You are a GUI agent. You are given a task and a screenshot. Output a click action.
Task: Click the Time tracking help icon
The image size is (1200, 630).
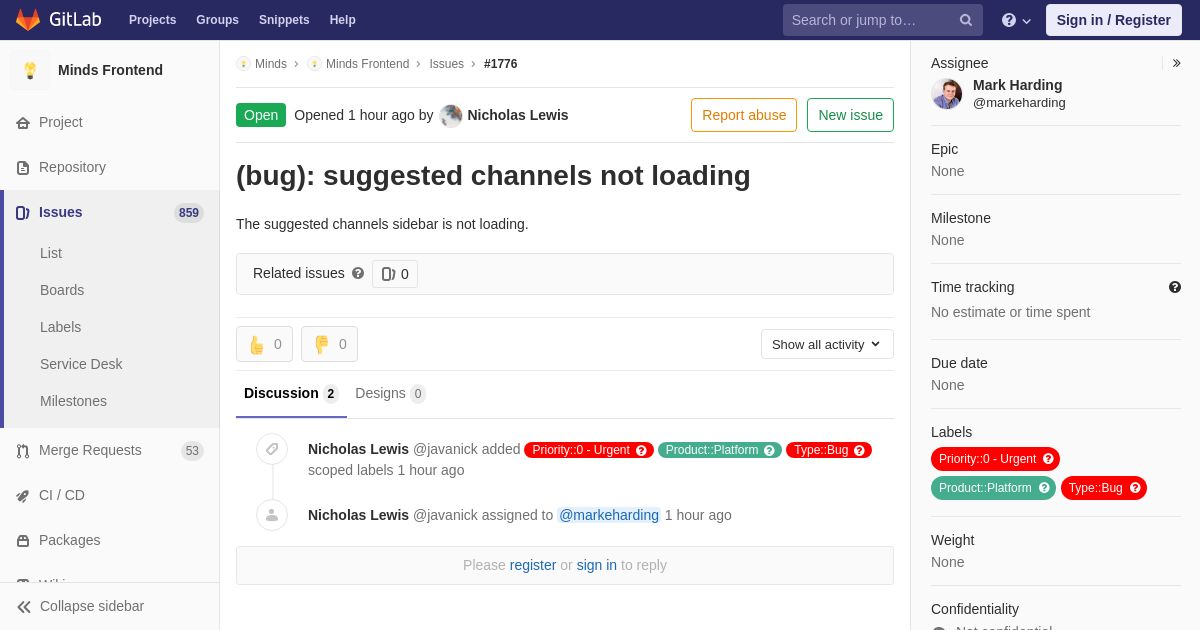tap(1175, 287)
